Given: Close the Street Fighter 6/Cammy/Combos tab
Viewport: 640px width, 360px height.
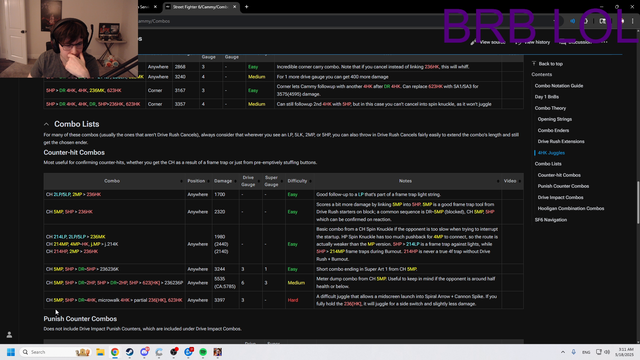Looking at the screenshot, I should 235,7.
